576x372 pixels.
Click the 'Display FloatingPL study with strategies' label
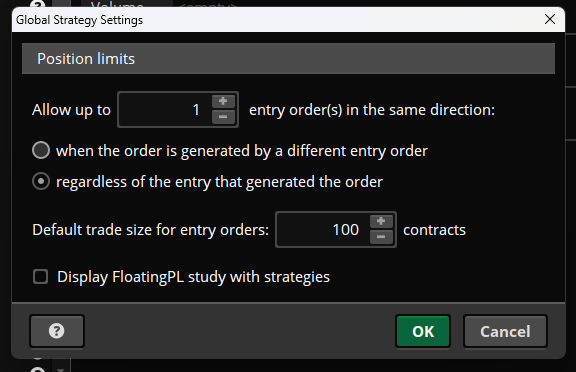click(193, 277)
